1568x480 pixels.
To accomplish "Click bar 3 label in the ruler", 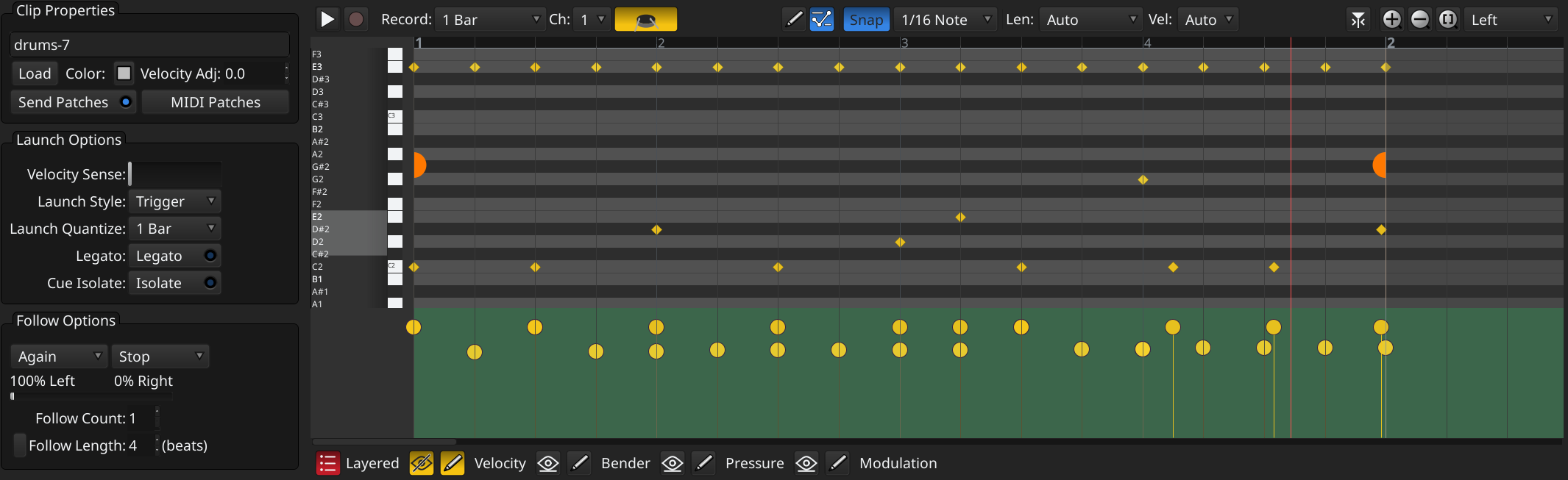I will click(904, 43).
